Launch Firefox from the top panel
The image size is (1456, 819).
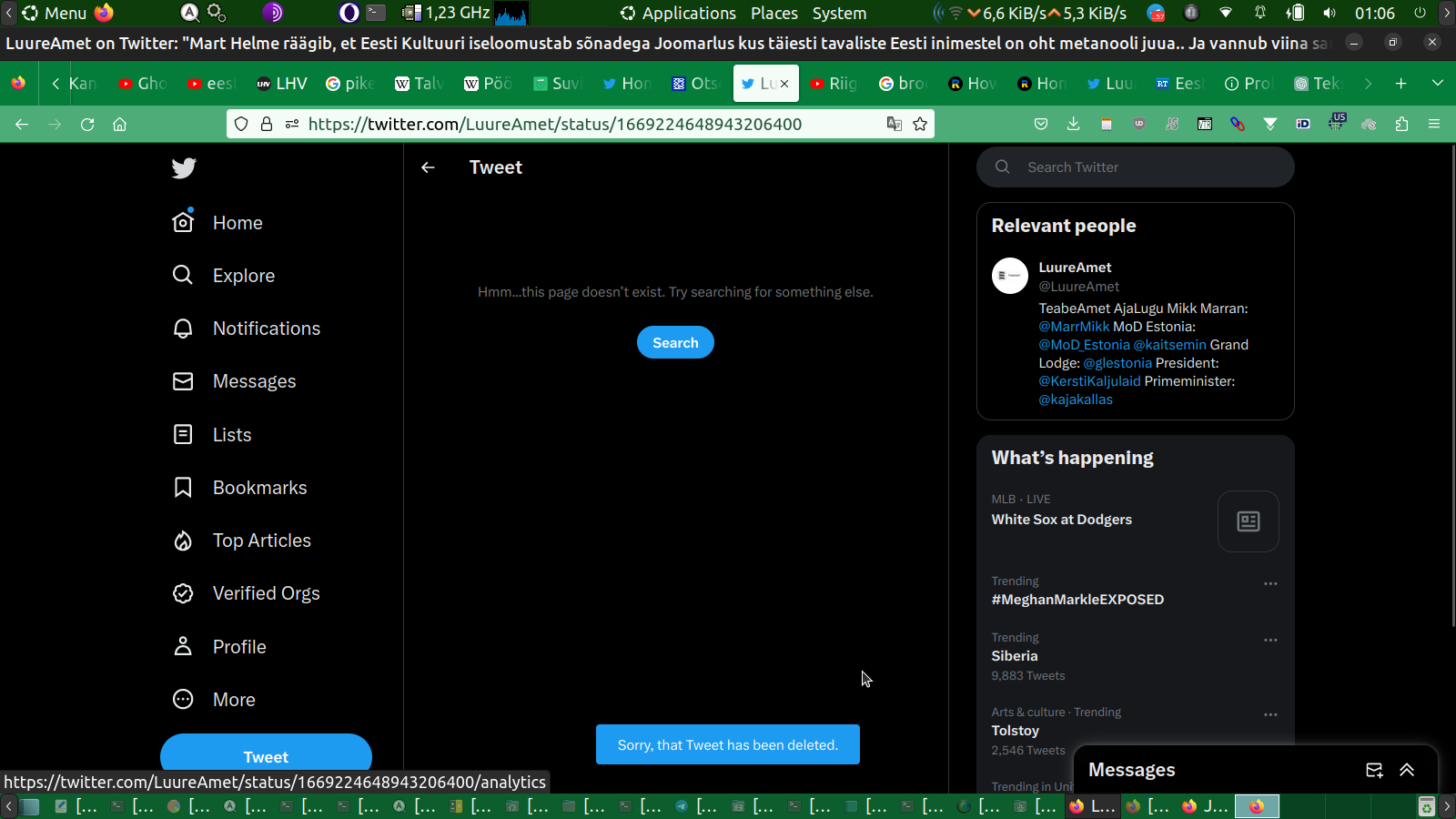tap(105, 13)
